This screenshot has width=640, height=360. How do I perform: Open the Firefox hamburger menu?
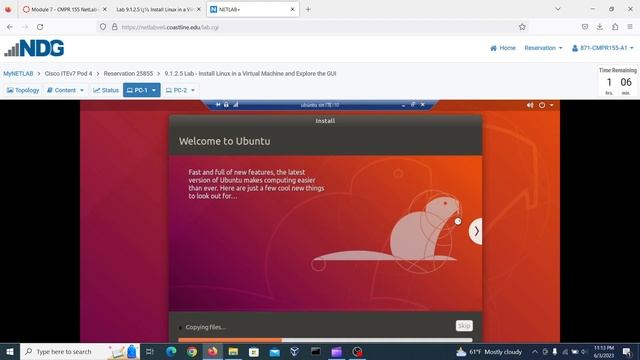pos(630,27)
